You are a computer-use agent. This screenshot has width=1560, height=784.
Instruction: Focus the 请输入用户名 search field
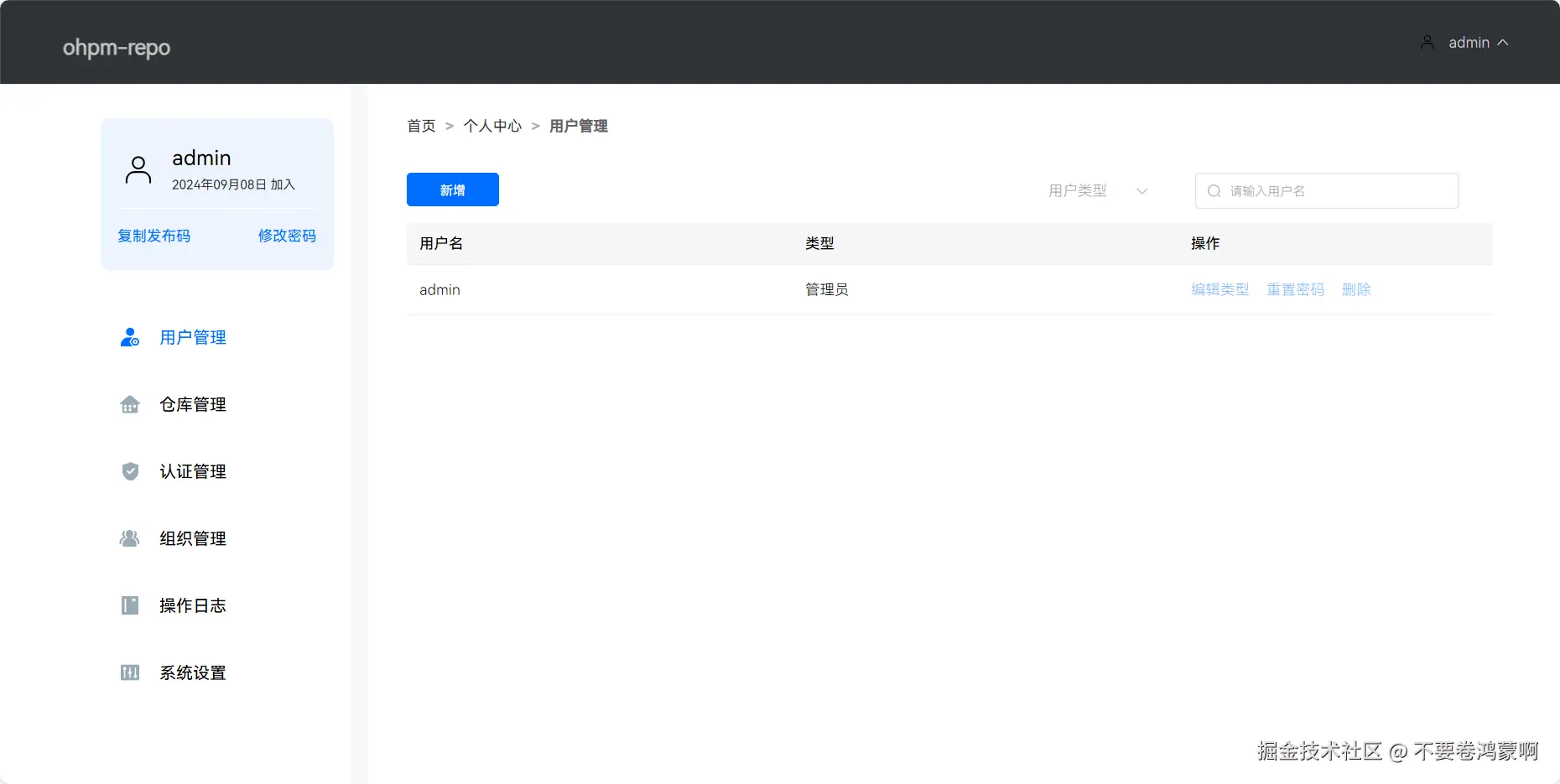[1327, 190]
